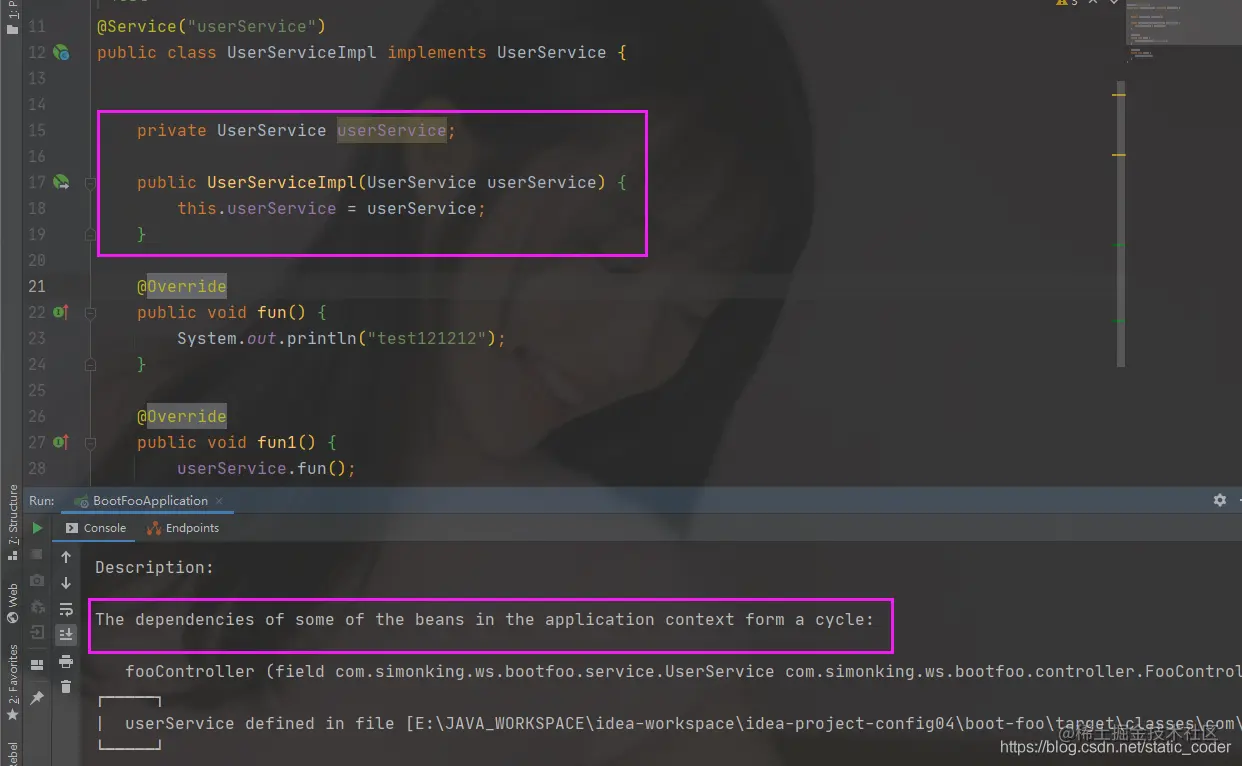Collapse the fun1() method at line 27

tap(90, 443)
